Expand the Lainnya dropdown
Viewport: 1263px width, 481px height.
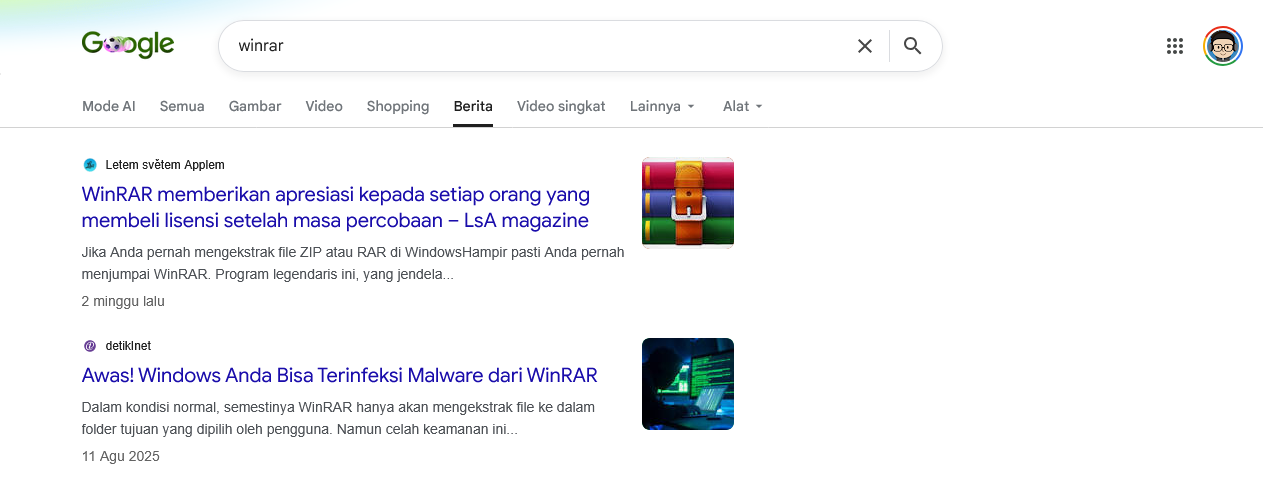click(x=663, y=106)
